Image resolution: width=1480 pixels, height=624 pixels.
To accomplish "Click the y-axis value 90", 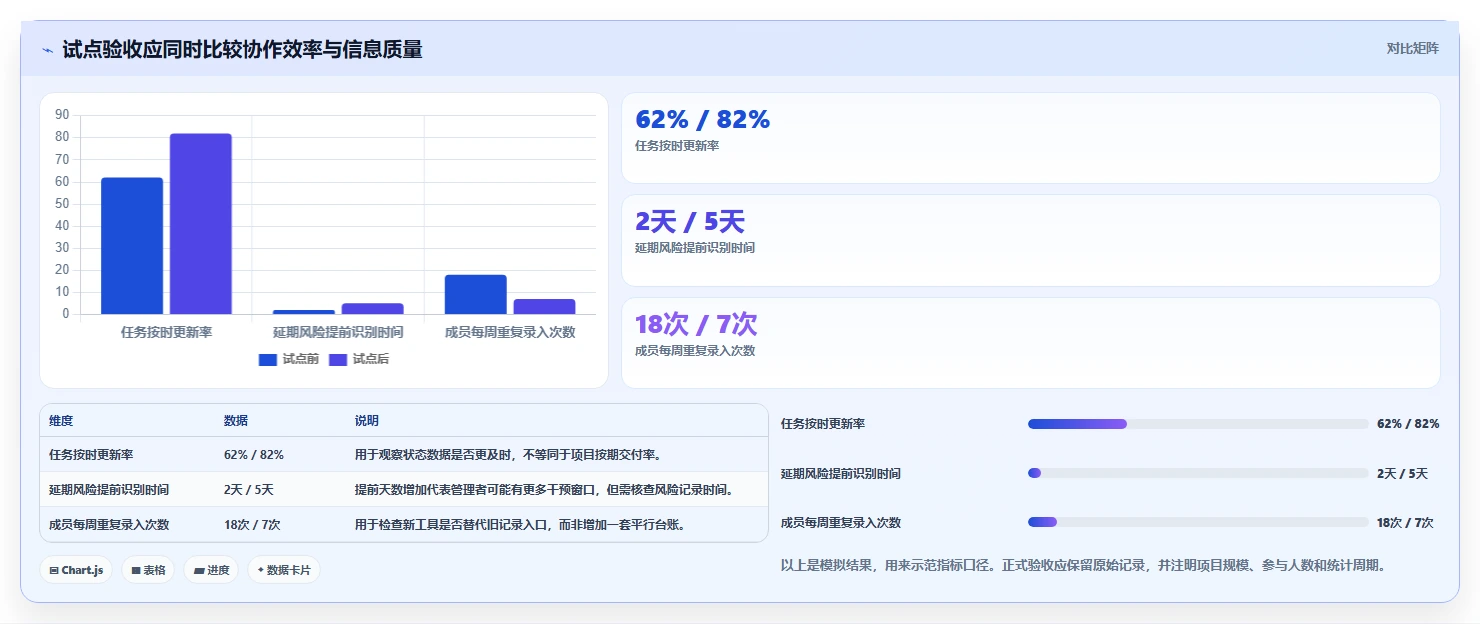I will tap(62, 115).
